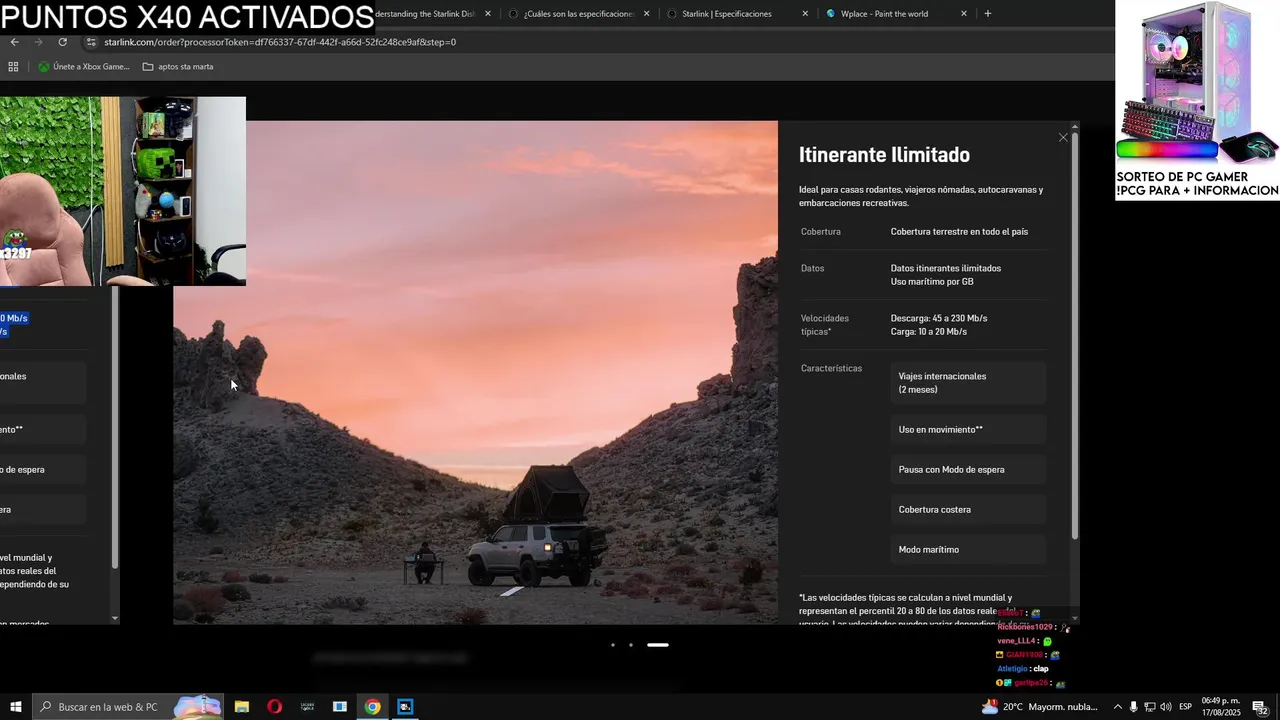Open the weather widget showing 20°C

tap(1039, 707)
